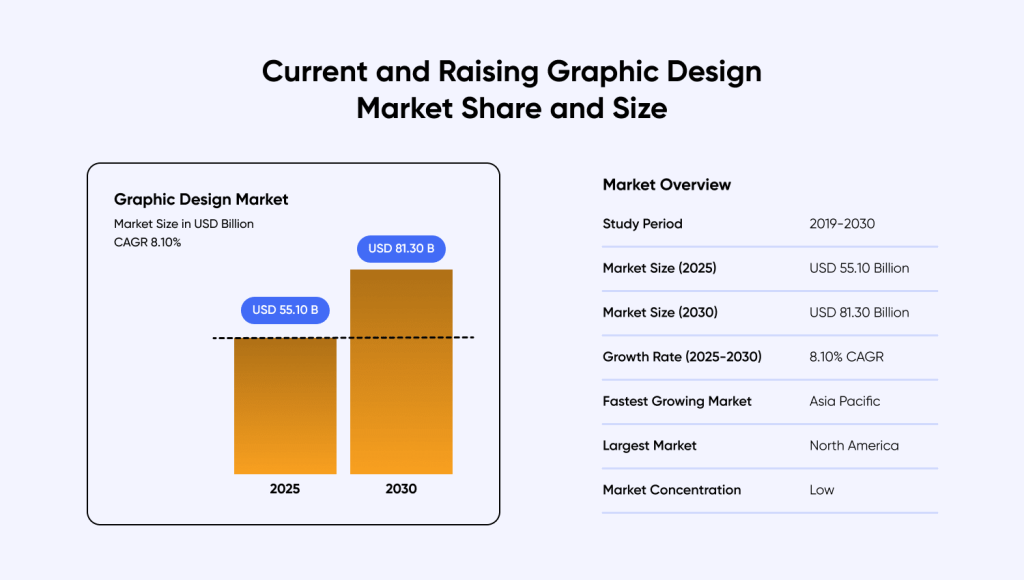Click the 'CAGR 8.10%' chart label

click(148, 242)
